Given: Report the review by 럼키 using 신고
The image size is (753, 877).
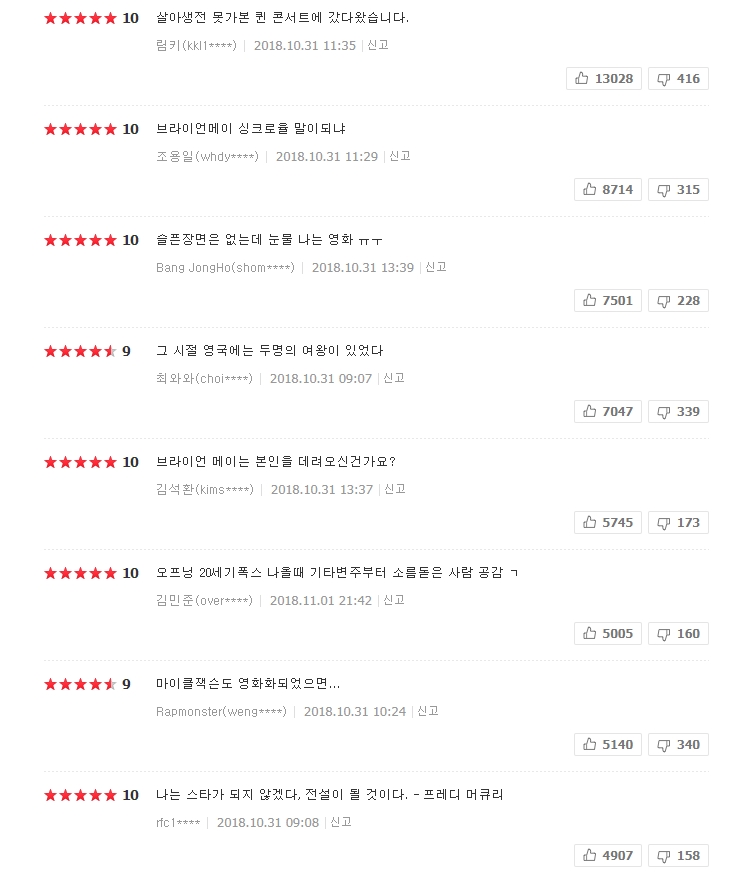Looking at the screenshot, I should (378, 46).
